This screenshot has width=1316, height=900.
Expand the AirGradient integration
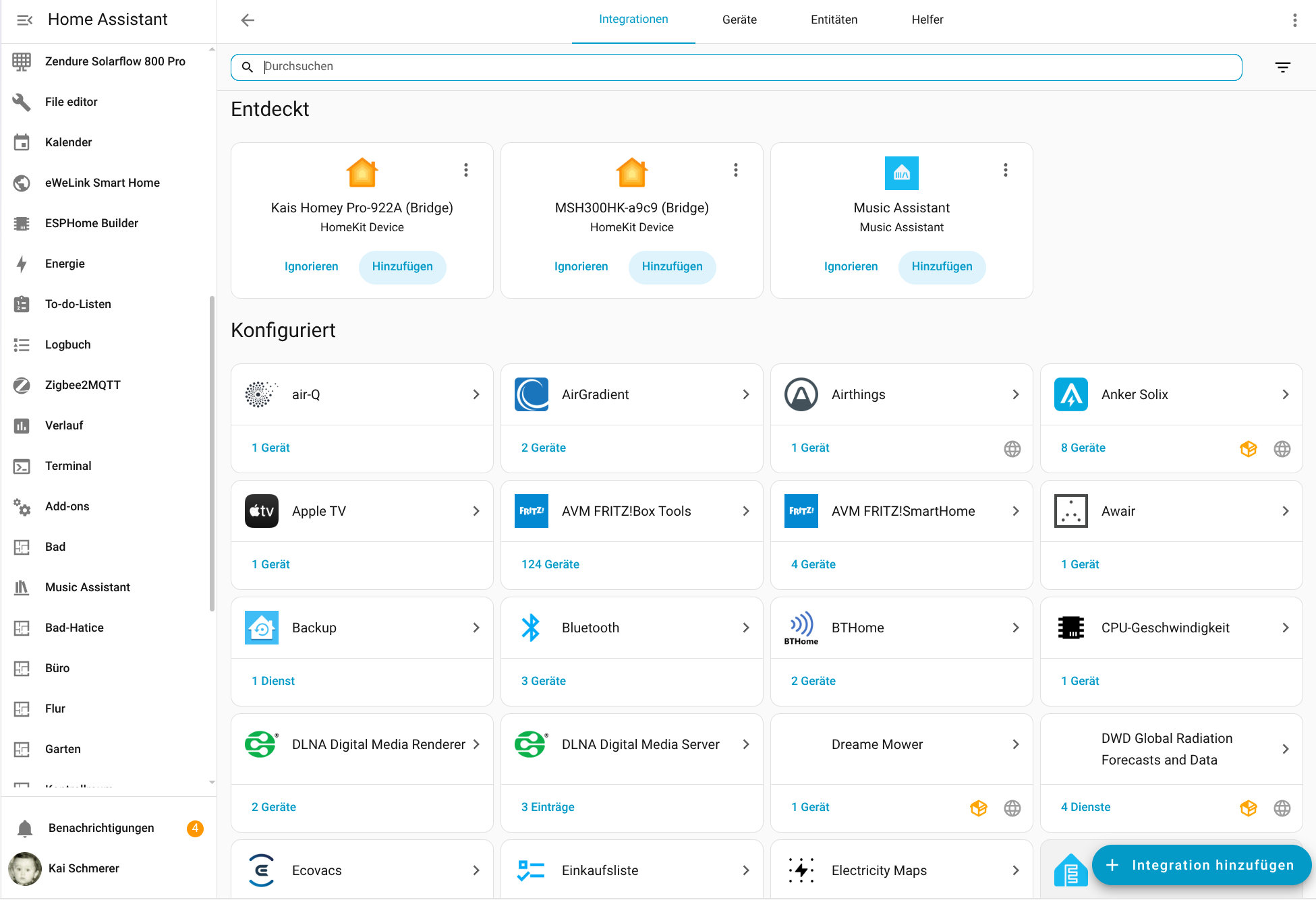coord(746,394)
